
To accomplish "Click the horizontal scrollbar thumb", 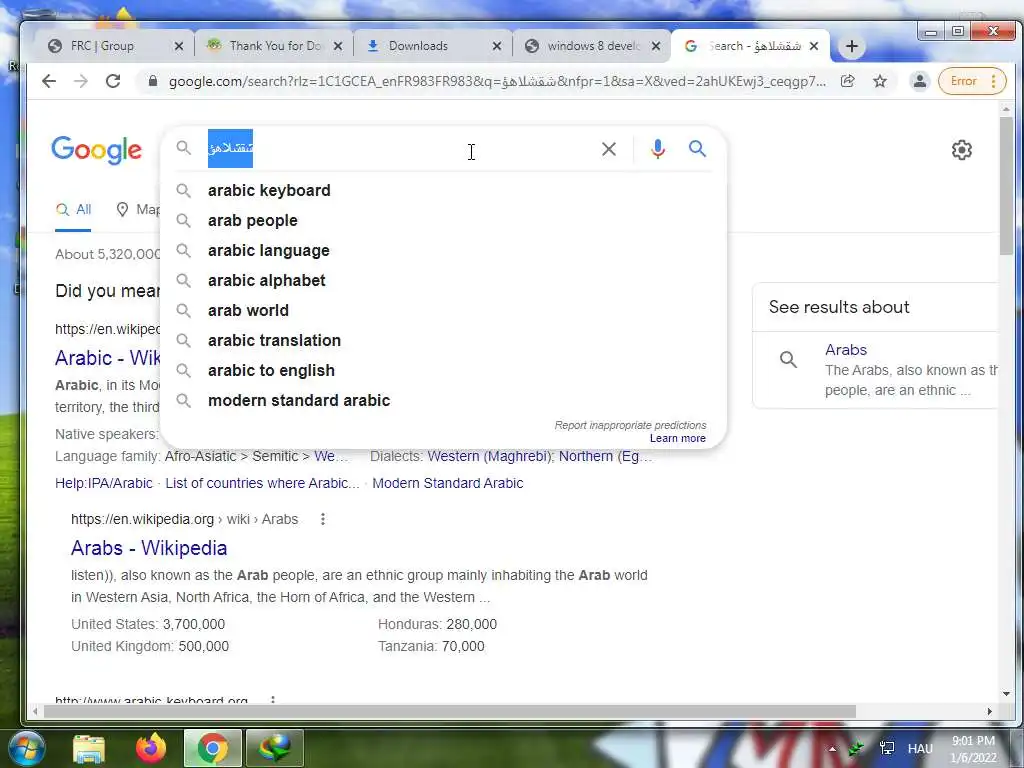I will click(x=449, y=711).
